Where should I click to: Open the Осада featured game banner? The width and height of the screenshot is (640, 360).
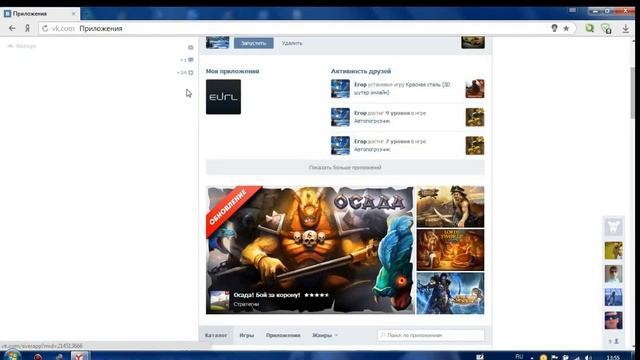(x=310, y=250)
